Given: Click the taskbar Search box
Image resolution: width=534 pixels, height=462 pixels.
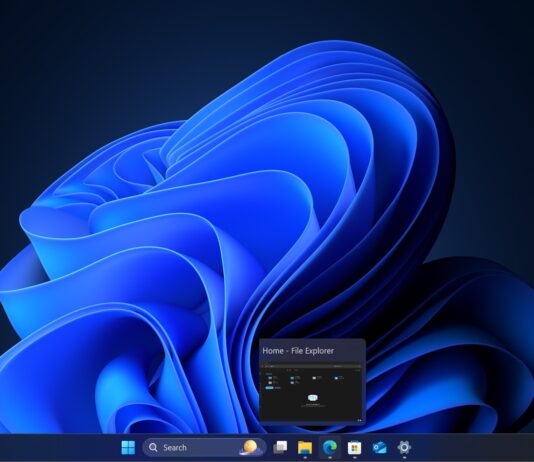Looking at the screenshot, I should pyautogui.click(x=204, y=447).
